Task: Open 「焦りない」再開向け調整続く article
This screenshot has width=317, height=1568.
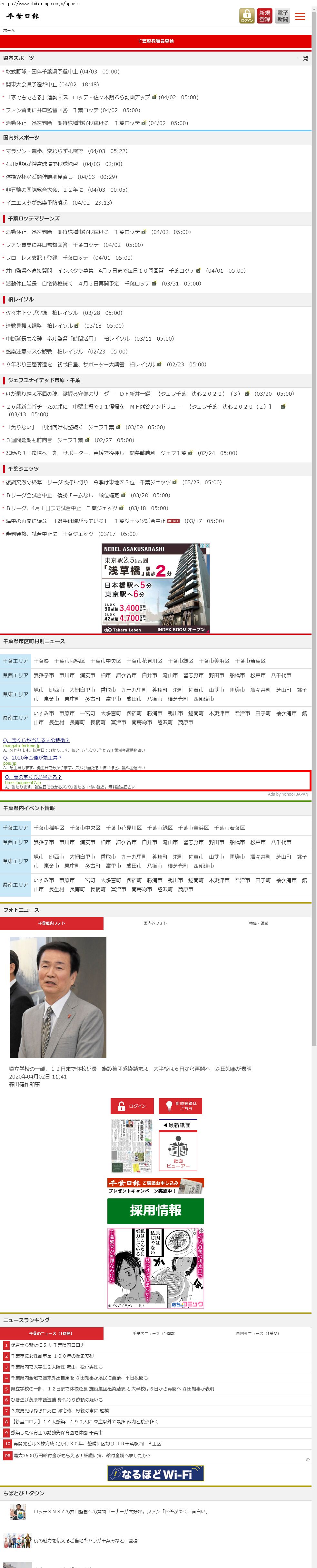Action: [60, 427]
